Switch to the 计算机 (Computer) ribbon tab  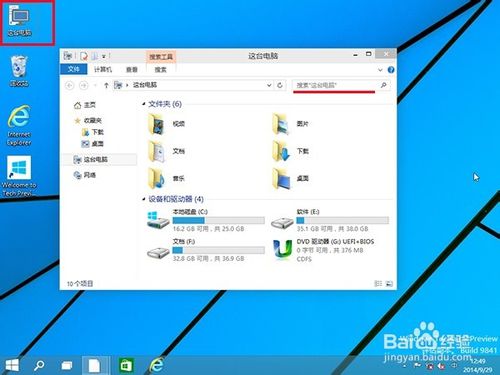(x=103, y=69)
